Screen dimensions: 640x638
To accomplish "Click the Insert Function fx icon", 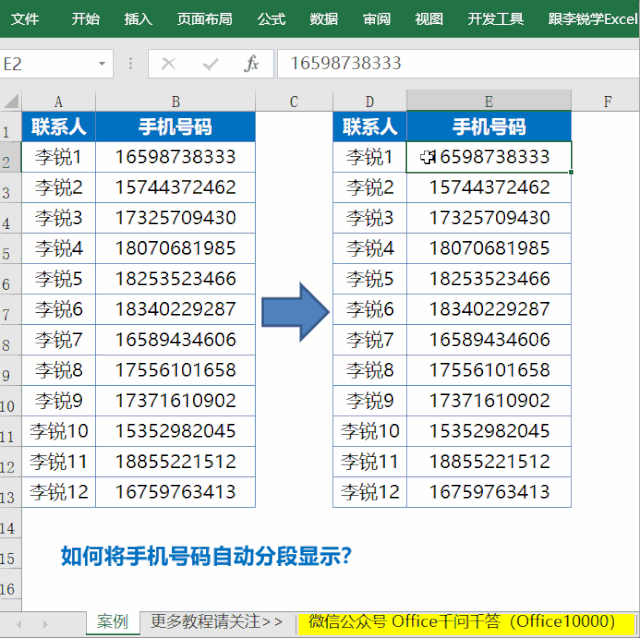I will click(252, 64).
